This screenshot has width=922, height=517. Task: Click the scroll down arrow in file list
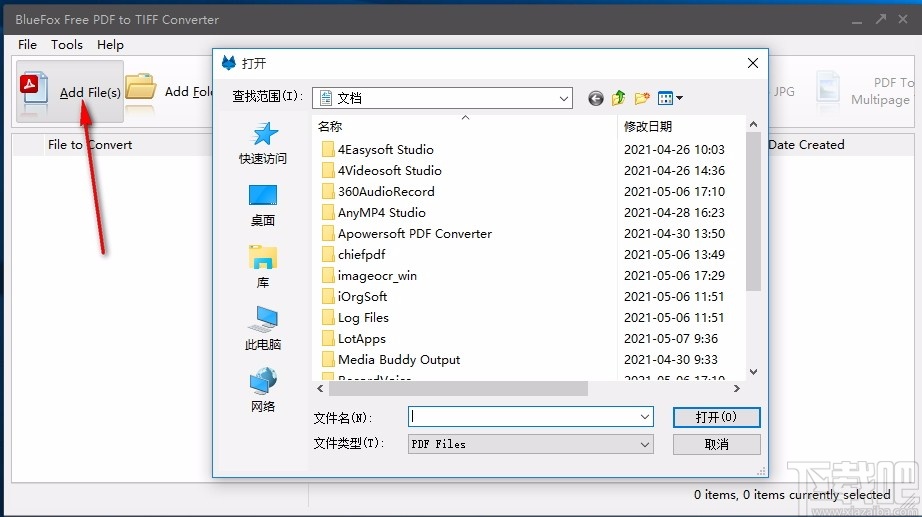(753, 372)
